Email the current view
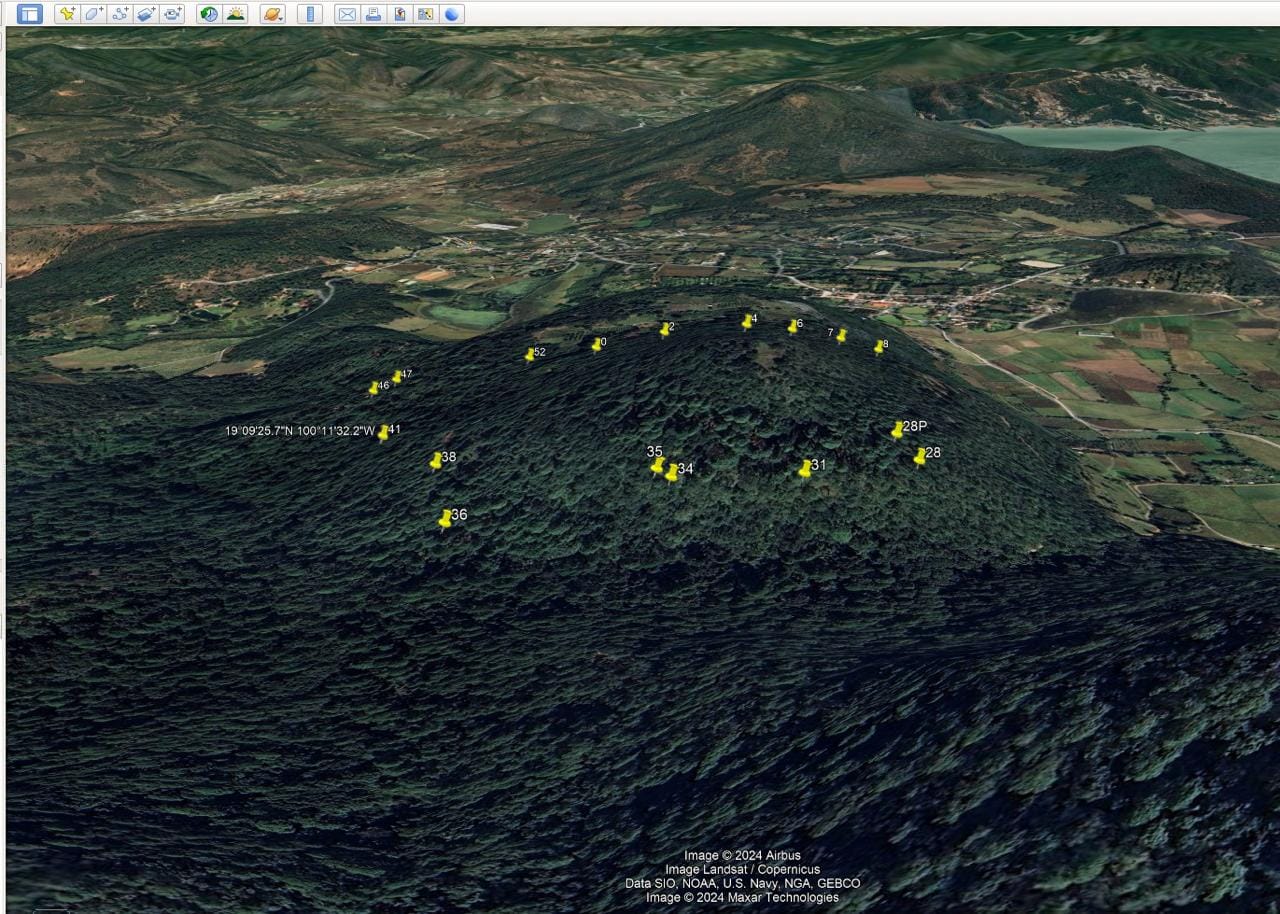 coord(347,14)
